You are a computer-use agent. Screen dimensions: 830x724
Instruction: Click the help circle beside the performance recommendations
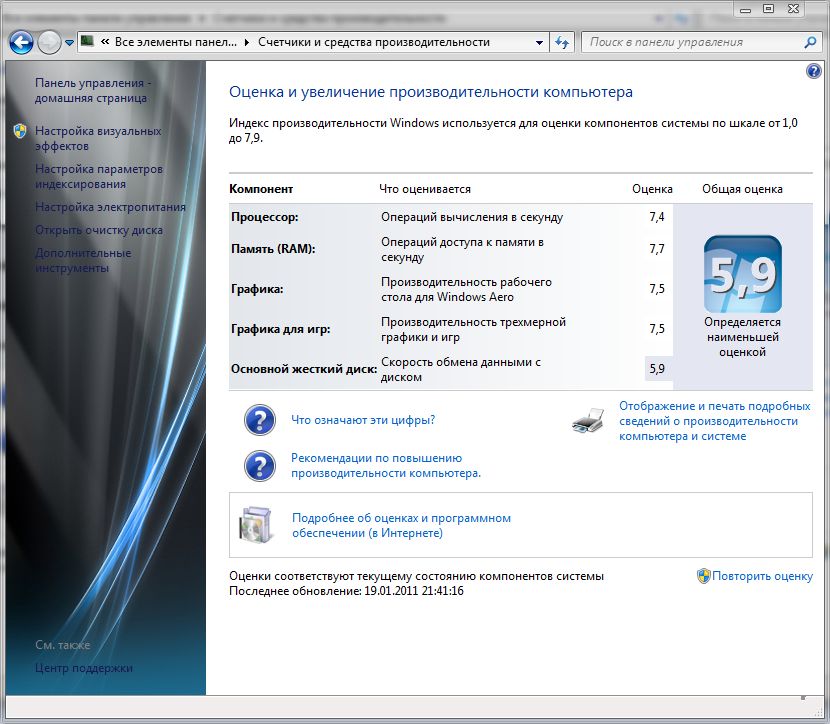259,465
